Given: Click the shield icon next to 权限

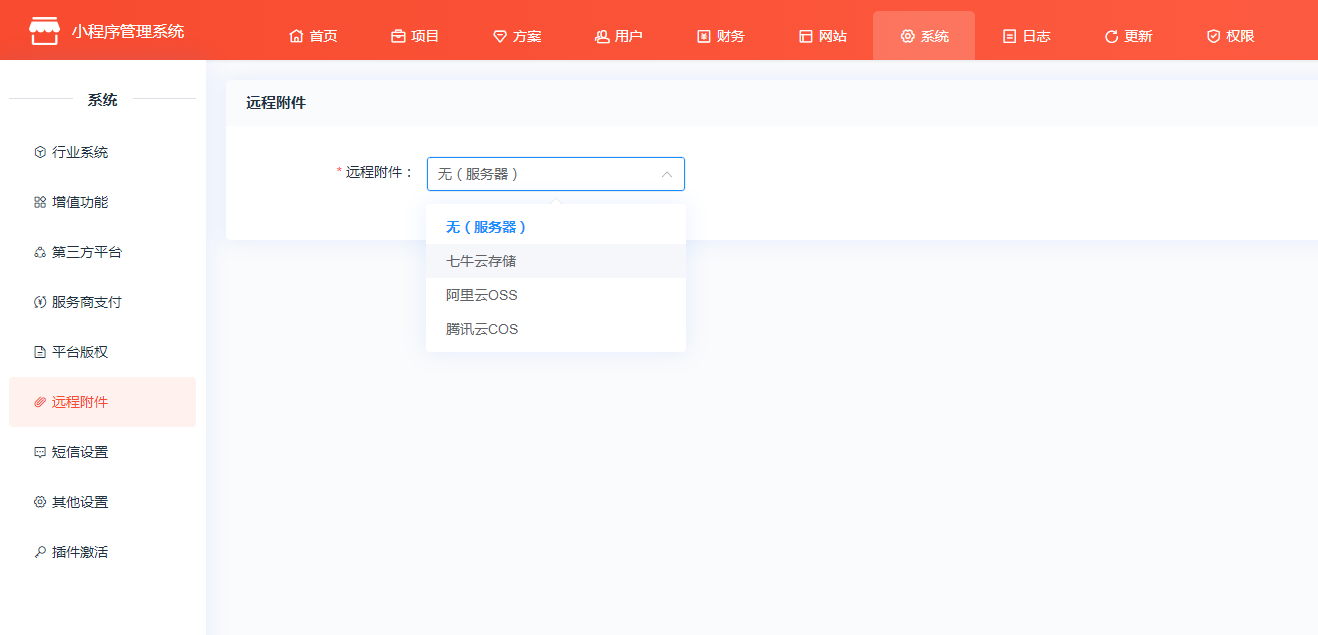Looking at the screenshot, I should pyautogui.click(x=1214, y=36).
